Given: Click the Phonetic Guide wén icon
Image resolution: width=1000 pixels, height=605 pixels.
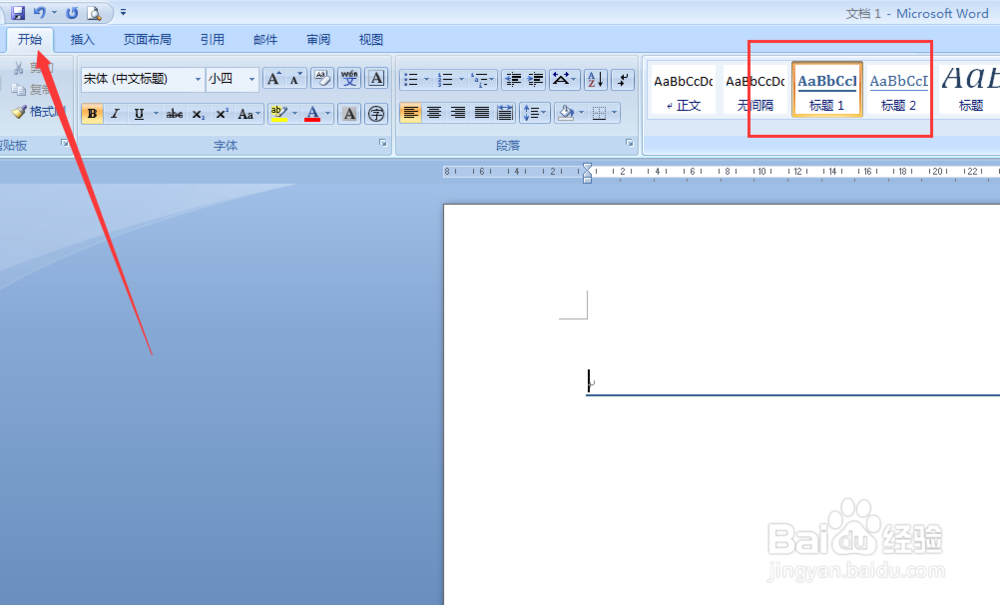Looking at the screenshot, I should tap(349, 78).
